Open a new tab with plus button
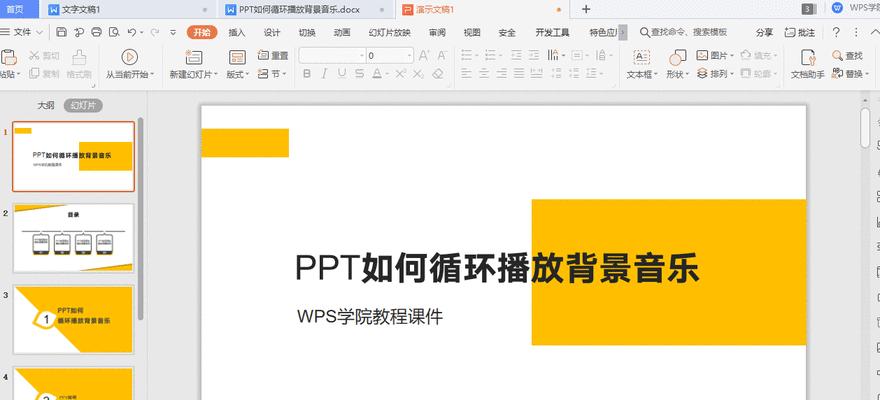The image size is (880, 400). (586, 9)
